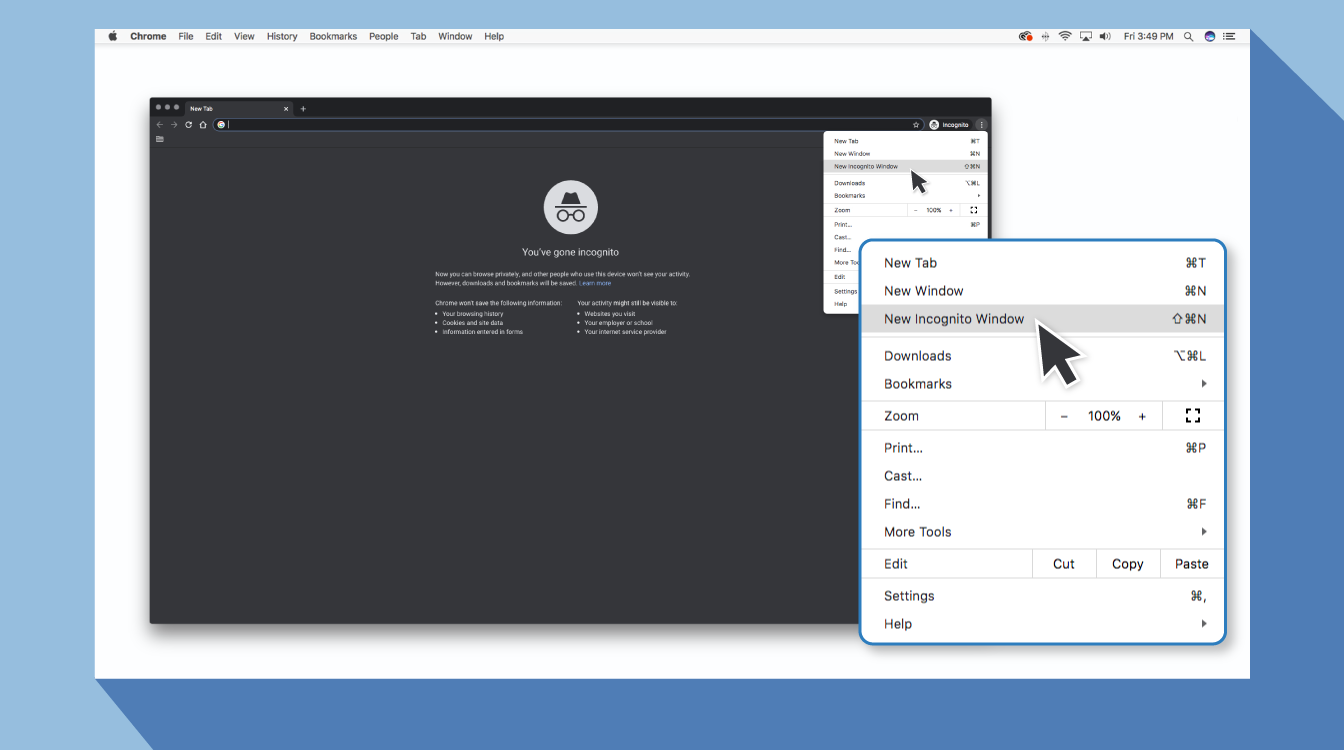Increase zoom with plus in enlarged menu

[x=1142, y=416]
